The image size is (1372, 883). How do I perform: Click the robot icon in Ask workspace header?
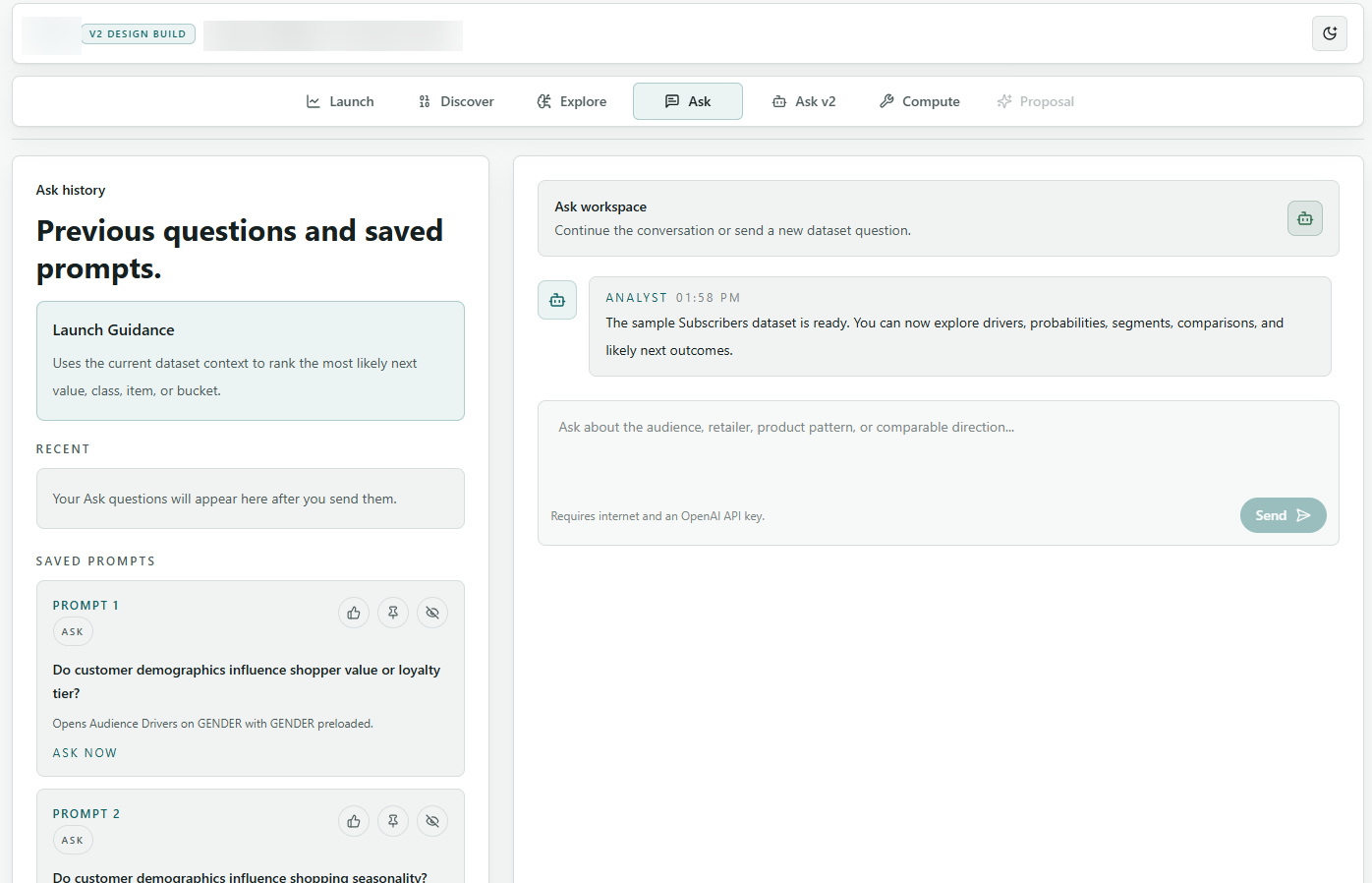pos(1305,218)
